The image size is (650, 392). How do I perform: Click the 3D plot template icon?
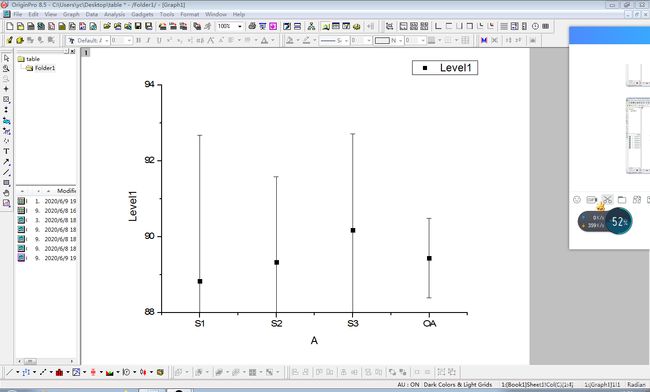(160, 372)
